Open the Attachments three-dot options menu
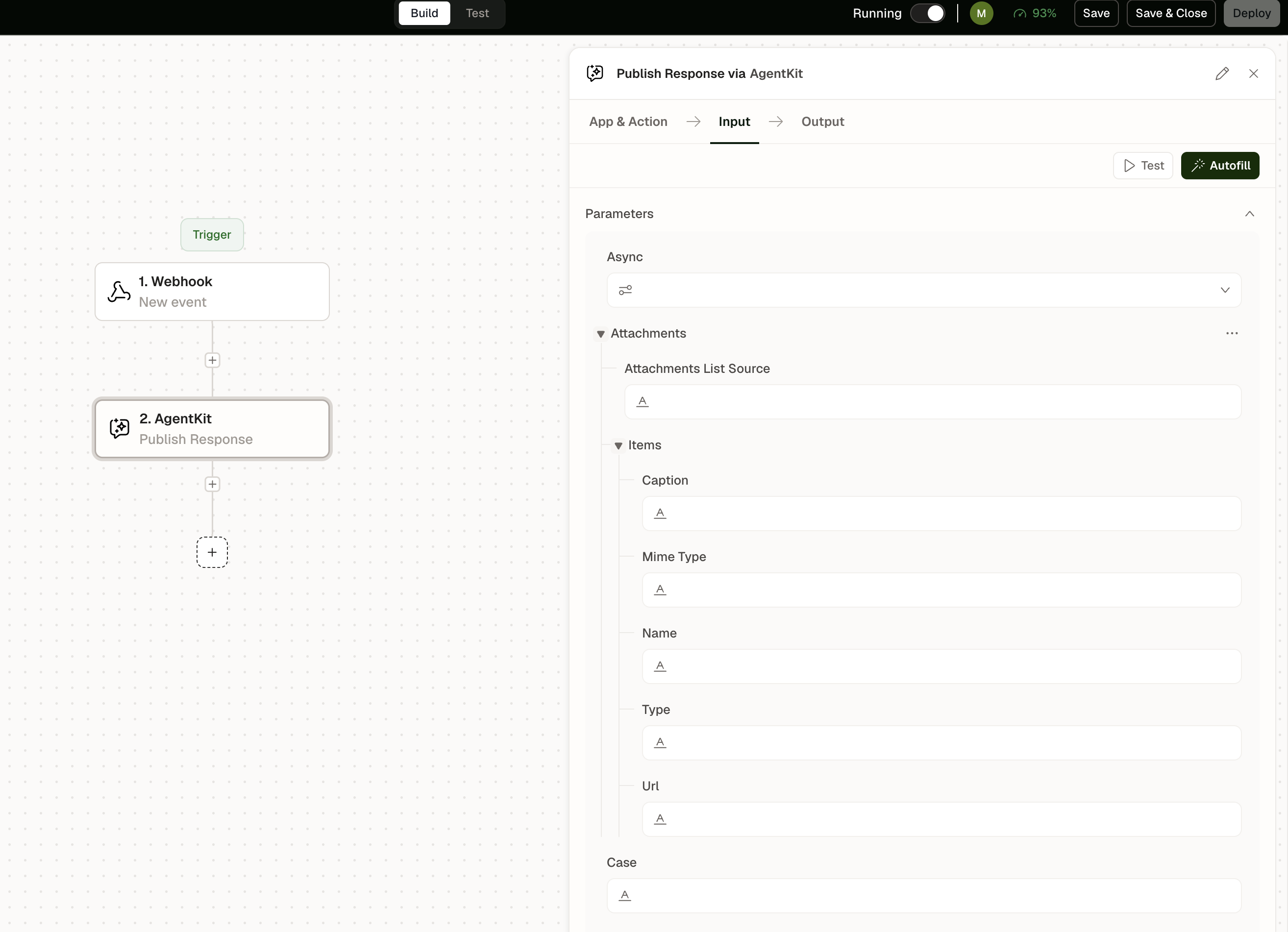Image resolution: width=1288 pixels, height=932 pixels. pos(1232,333)
